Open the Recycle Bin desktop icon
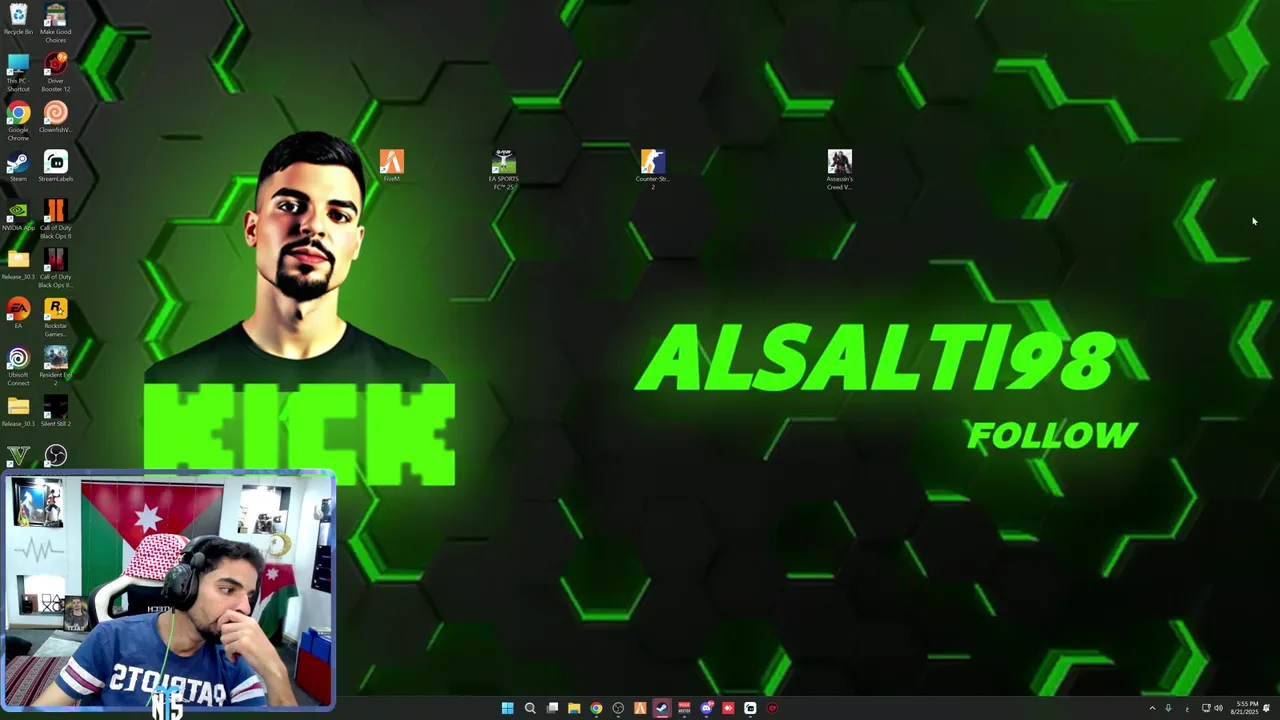This screenshot has width=1280, height=720. click(x=18, y=19)
